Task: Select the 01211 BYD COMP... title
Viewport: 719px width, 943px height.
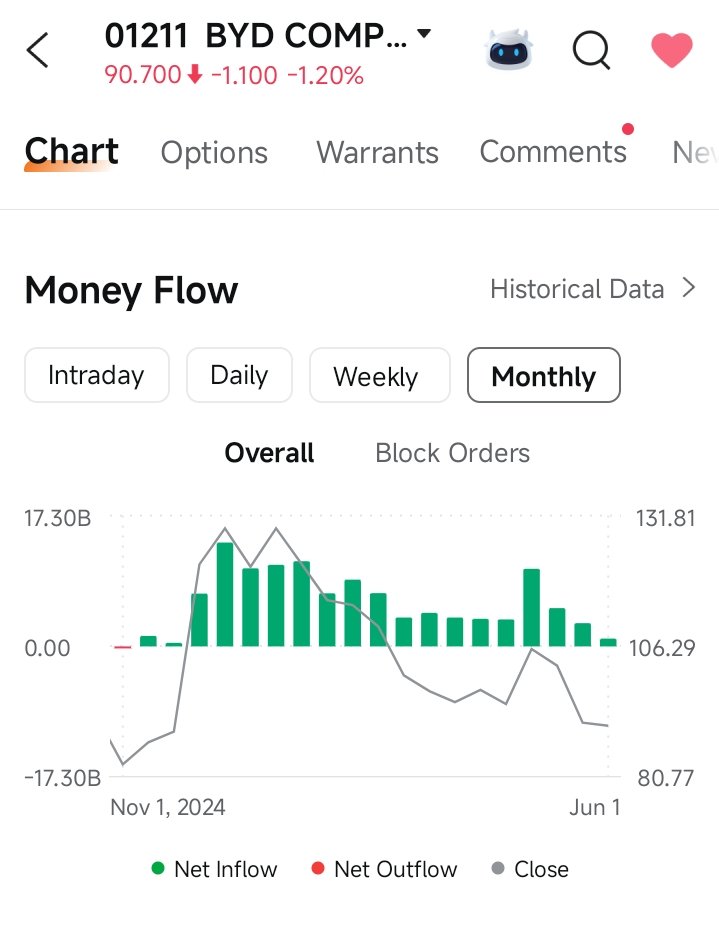Action: point(255,35)
